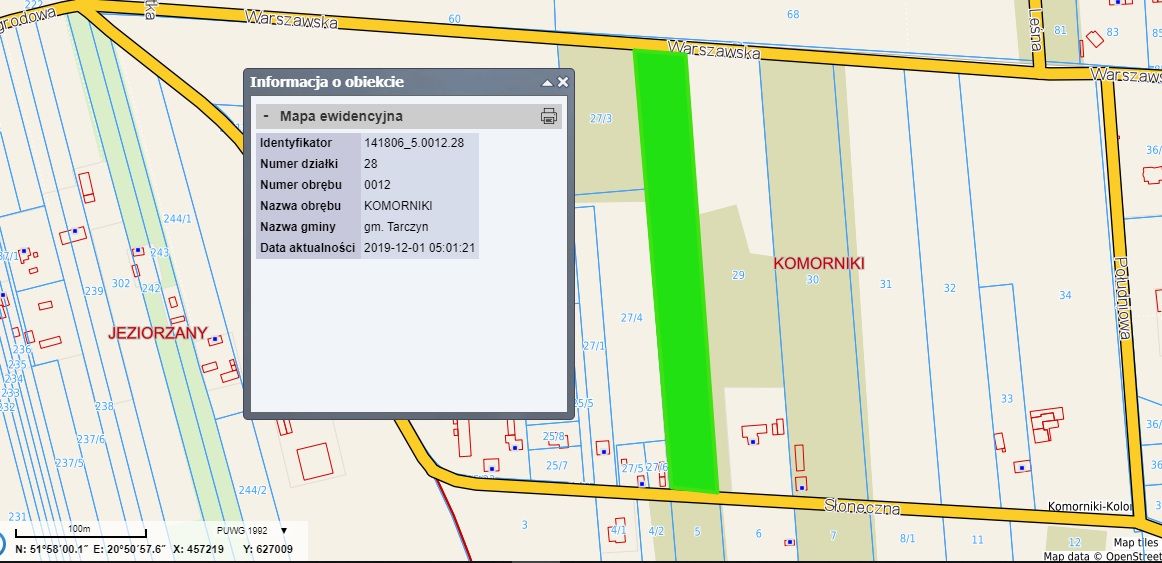1162x563 pixels.
Task: Click the KOMORNIKI district label on map
Action: 819,263
